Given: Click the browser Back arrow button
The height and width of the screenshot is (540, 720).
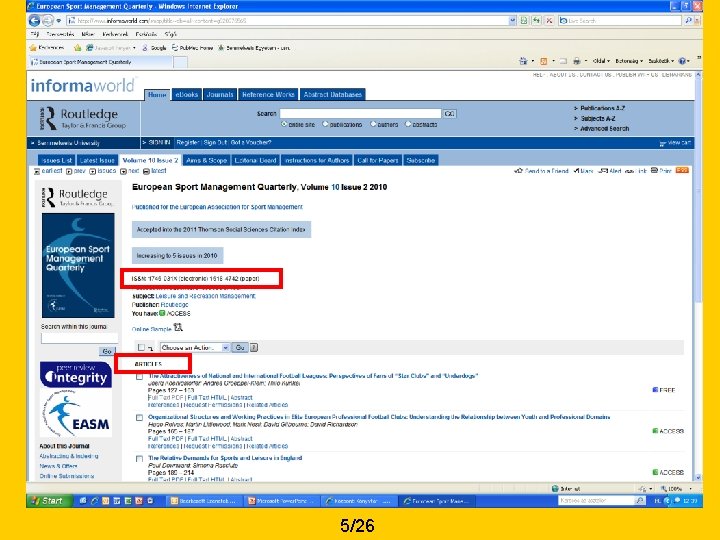Looking at the screenshot, I should 34,21.
